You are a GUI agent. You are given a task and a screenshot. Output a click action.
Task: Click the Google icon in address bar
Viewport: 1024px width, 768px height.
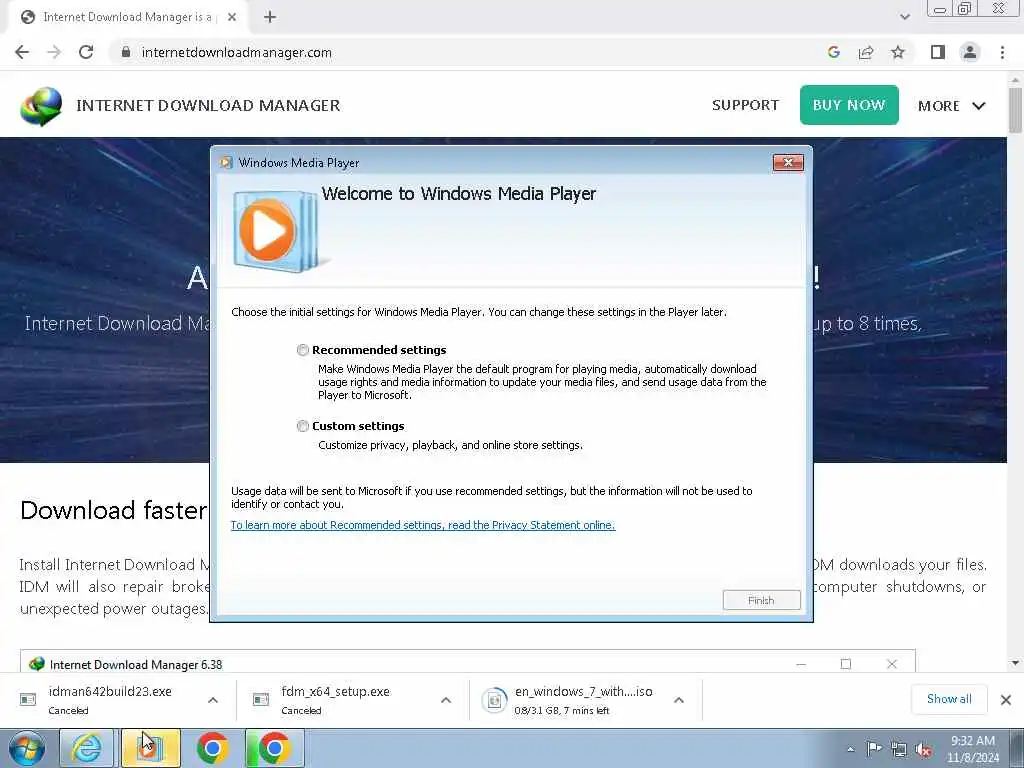click(x=833, y=52)
